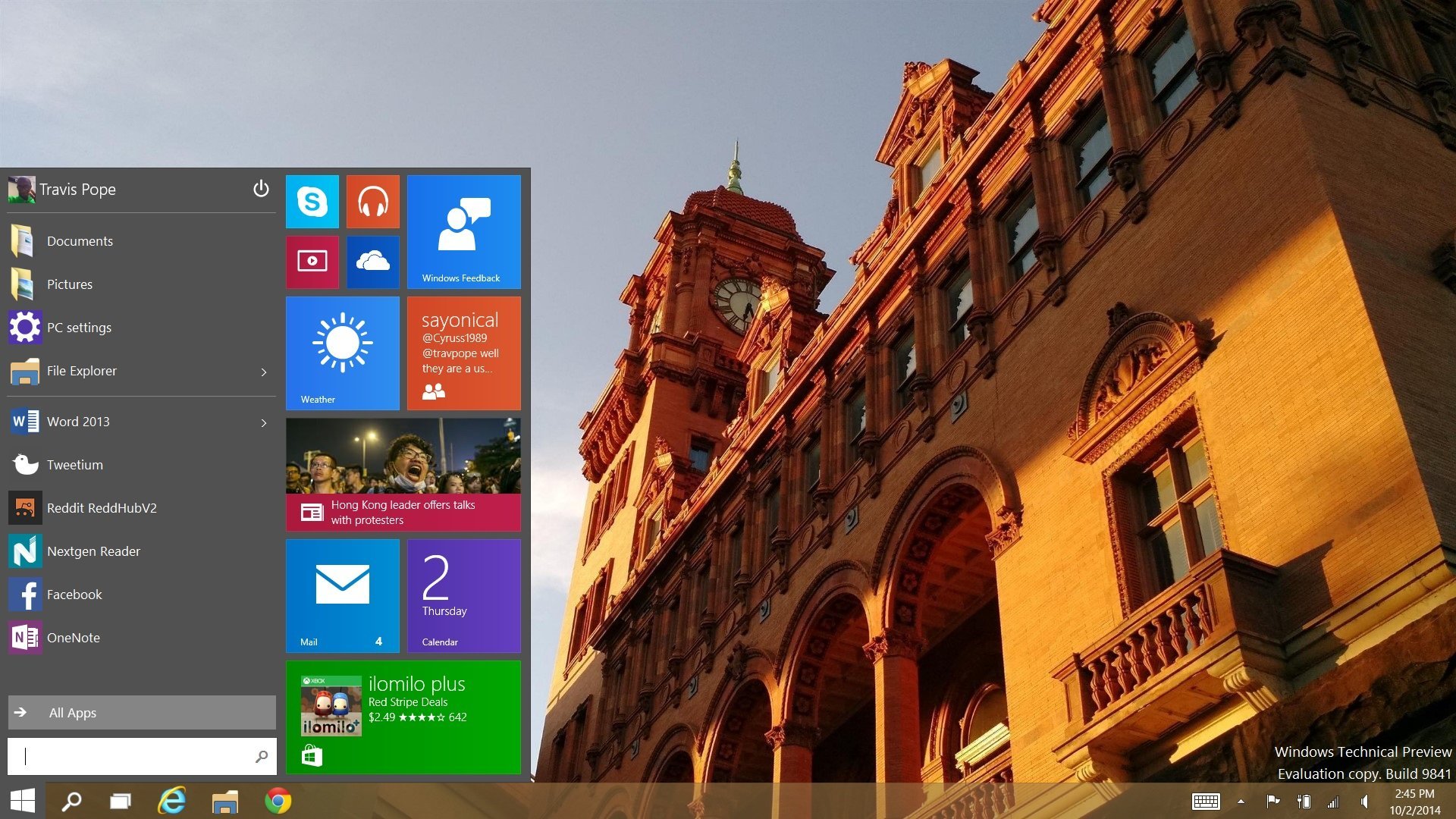Click the Travis Pope user name
This screenshot has width=1456, height=819.
tap(77, 190)
